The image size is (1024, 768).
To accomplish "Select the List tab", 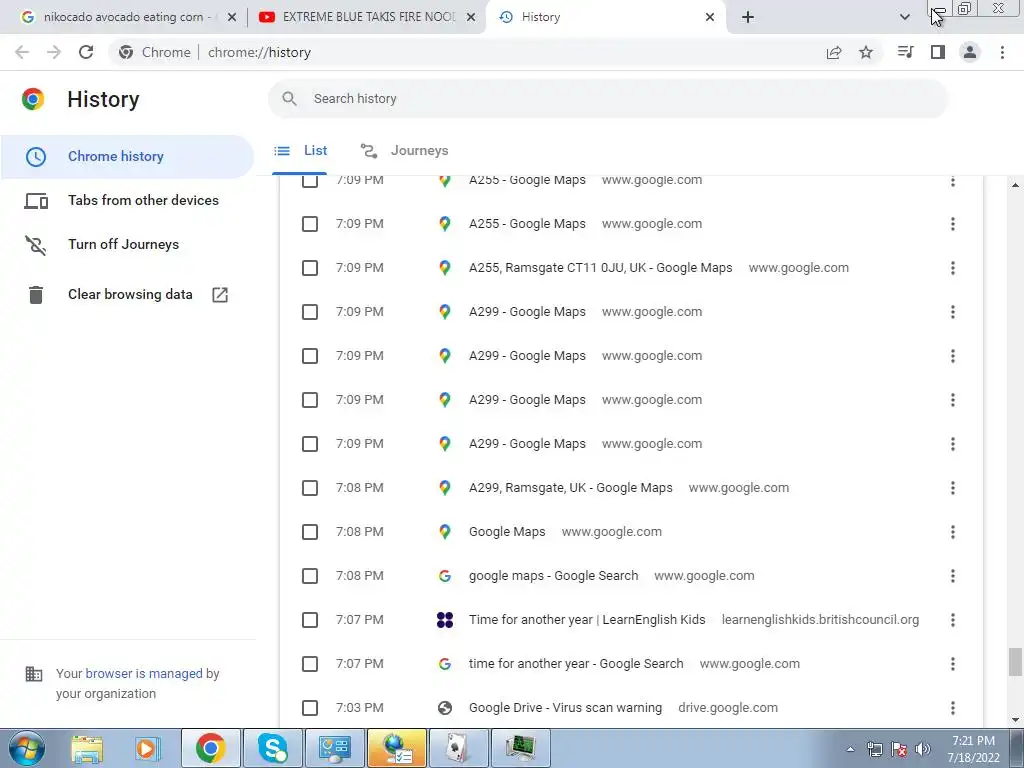I will tap(300, 151).
